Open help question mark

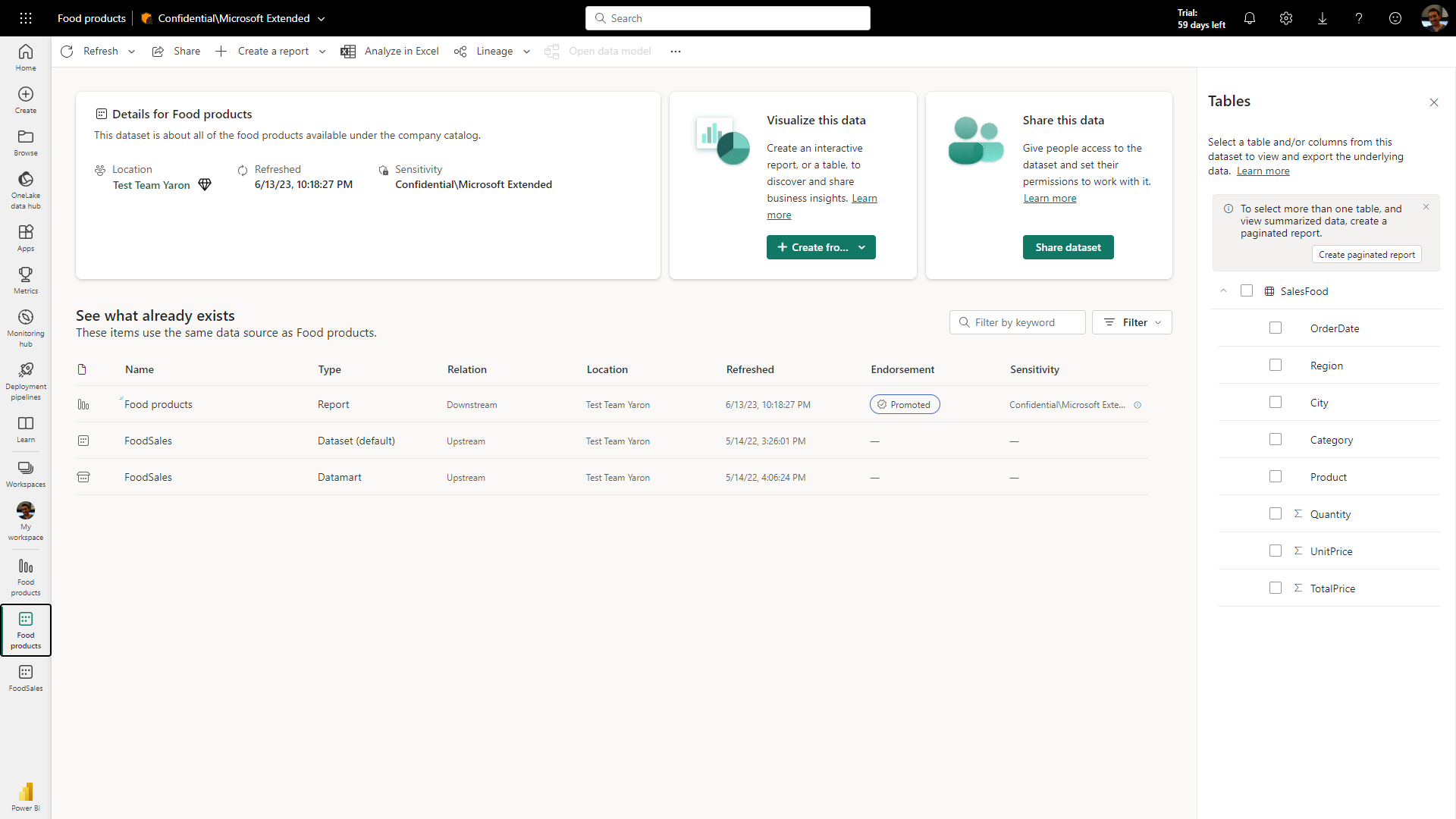pyautogui.click(x=1359, y=18)
